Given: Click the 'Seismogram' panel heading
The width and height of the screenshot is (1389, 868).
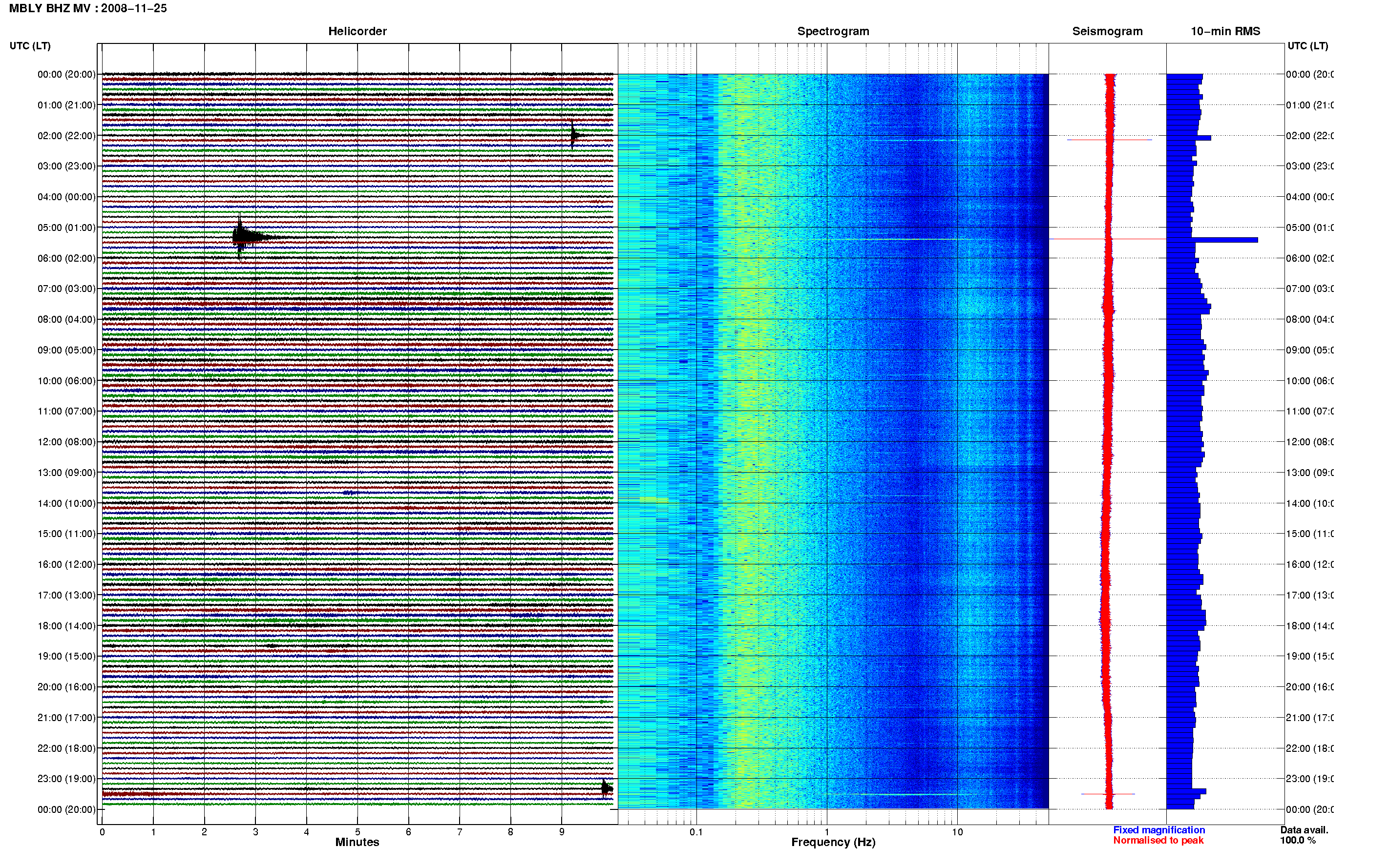Looking at the screenshot, I should pyautogui.click(x=1108, y=32).
